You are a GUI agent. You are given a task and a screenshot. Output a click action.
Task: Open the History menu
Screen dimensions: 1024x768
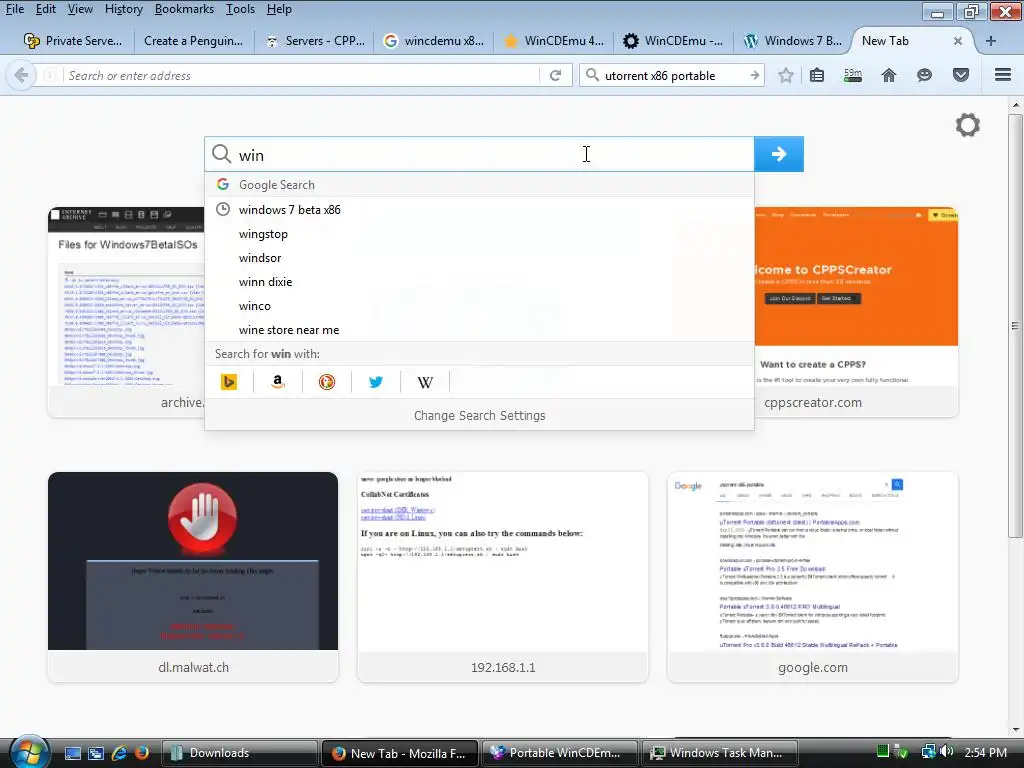pyautogui.click(x=123, y=9)
